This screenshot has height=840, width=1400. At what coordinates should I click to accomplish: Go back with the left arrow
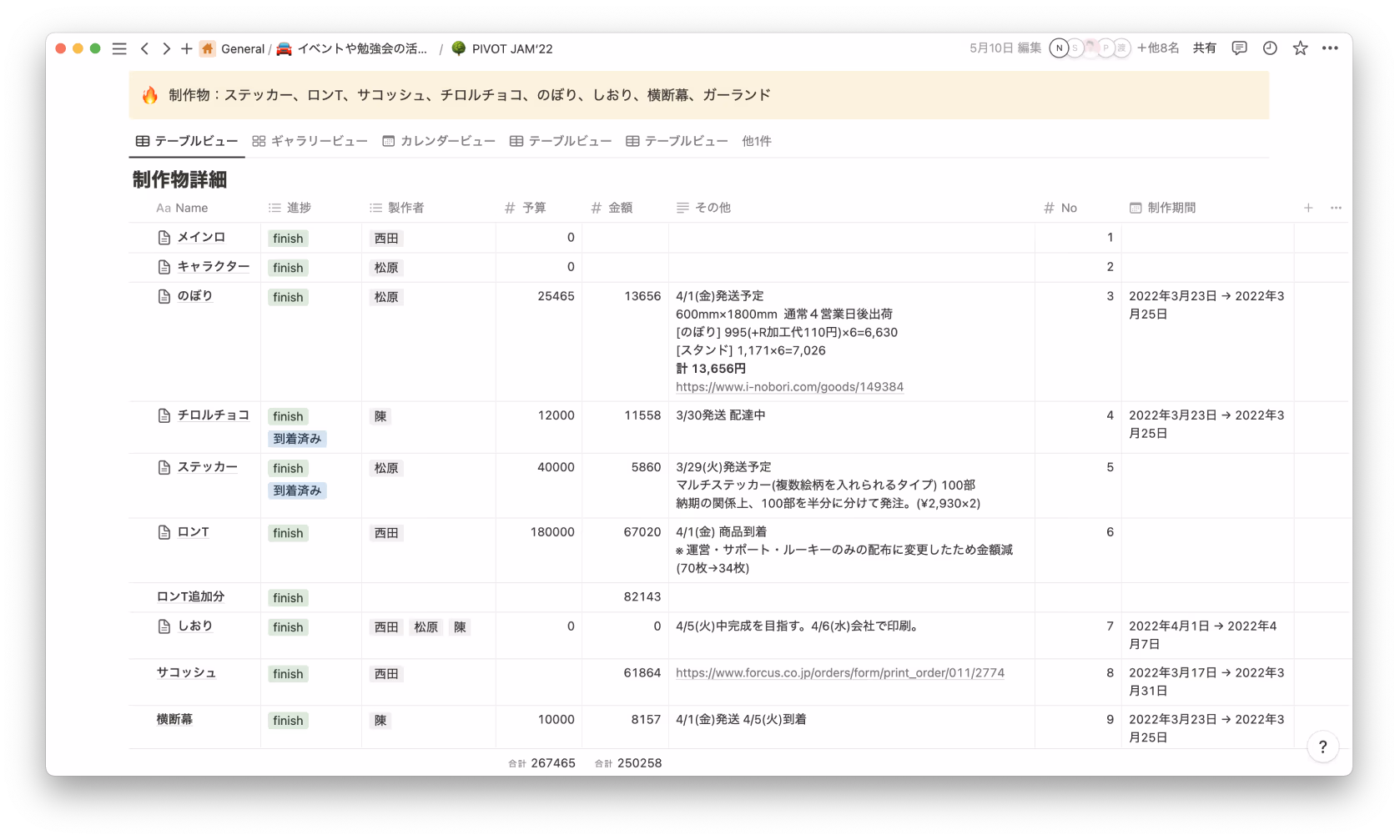pos(144,48)
